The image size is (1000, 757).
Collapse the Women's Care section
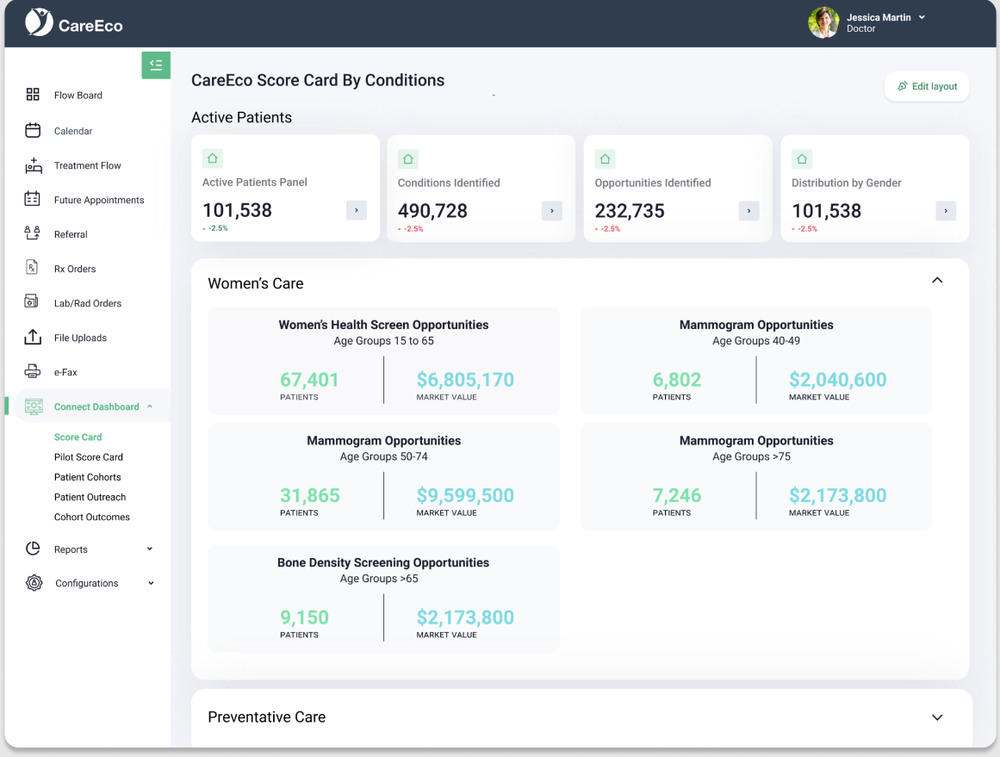[x=937, y=280]
